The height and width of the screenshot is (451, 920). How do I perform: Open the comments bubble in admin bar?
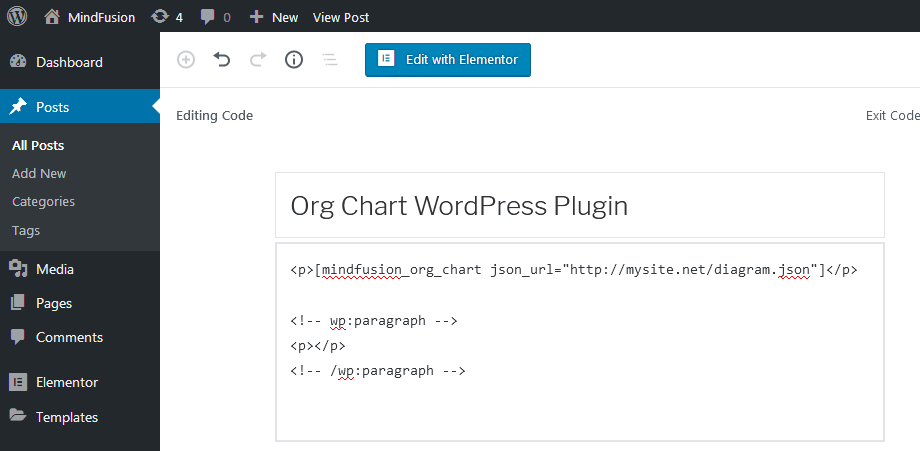[215, 17]
